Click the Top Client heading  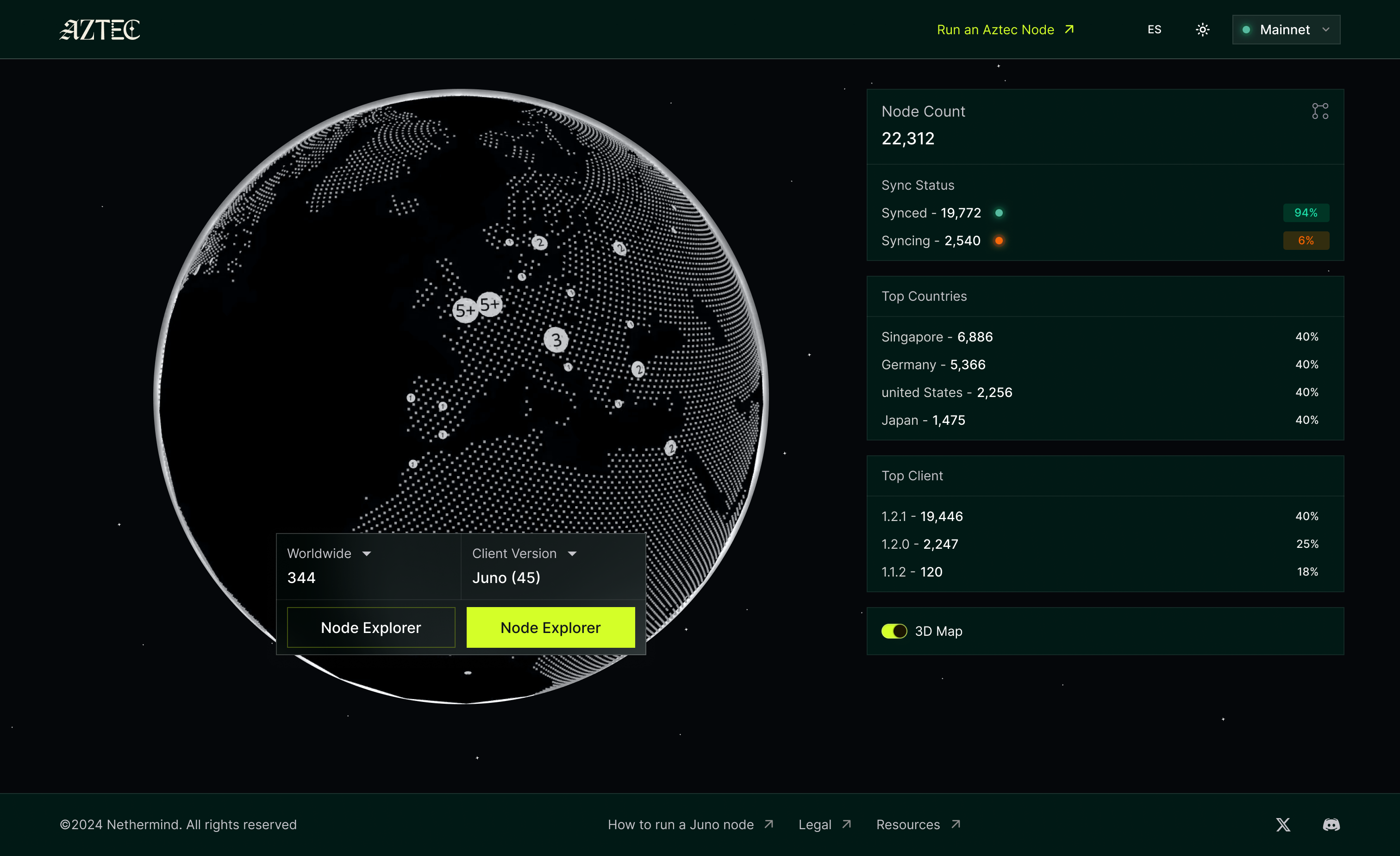[x=912, y=476]
